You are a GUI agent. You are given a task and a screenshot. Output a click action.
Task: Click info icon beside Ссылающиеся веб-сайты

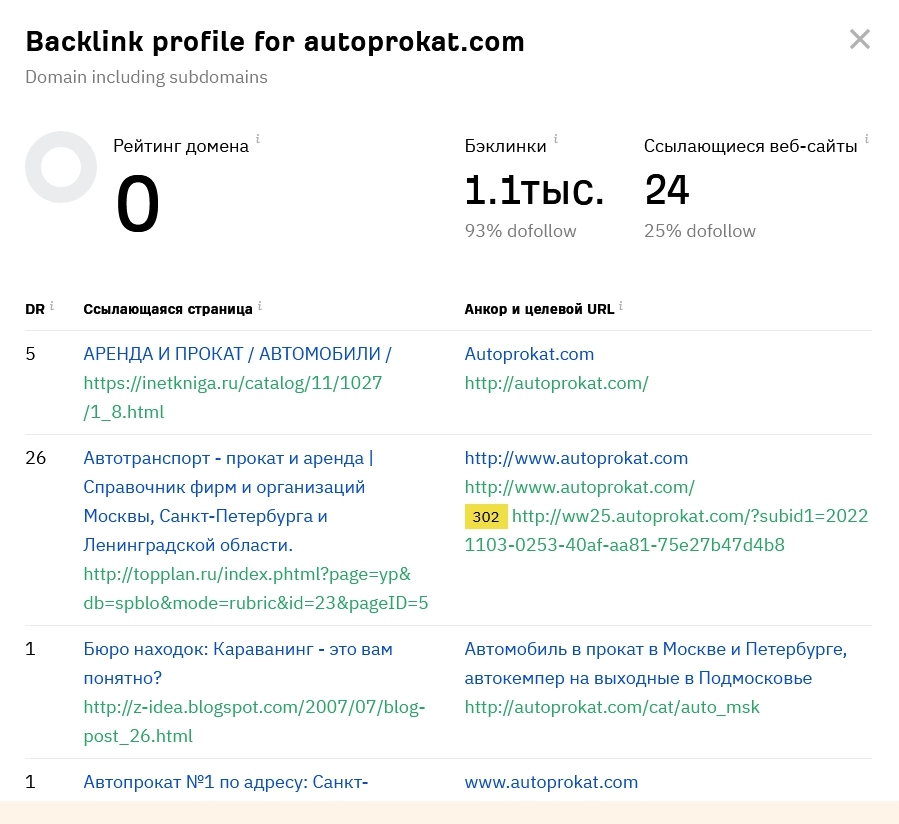pos(867,139)
